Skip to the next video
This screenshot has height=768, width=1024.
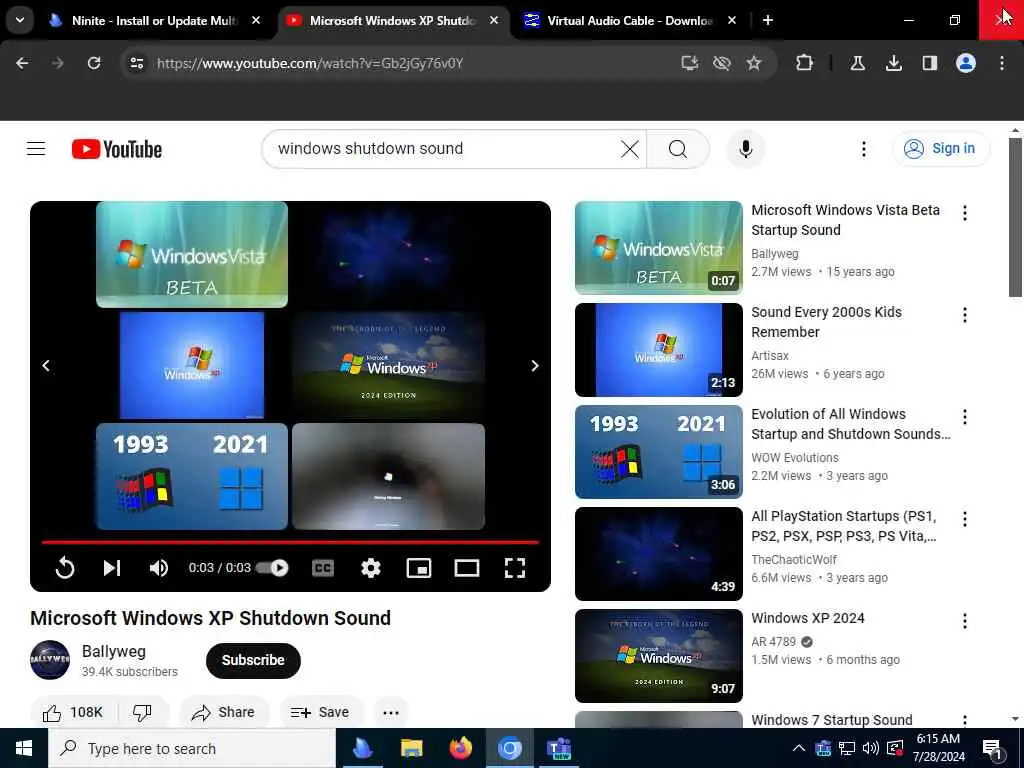click(x=112, y=568)
